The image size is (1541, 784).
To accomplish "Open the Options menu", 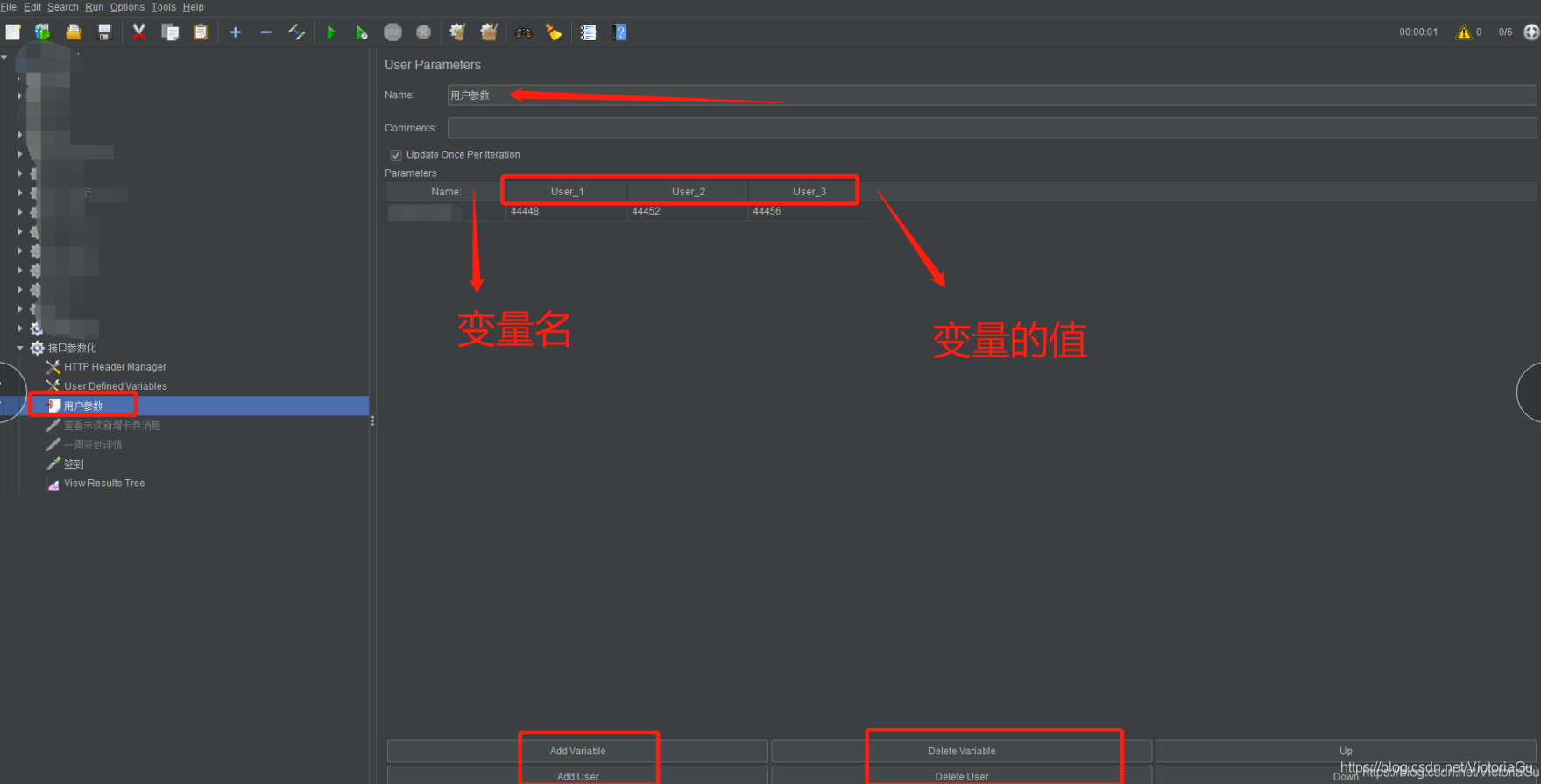I will pyautogui.click(x=127, y=7).
